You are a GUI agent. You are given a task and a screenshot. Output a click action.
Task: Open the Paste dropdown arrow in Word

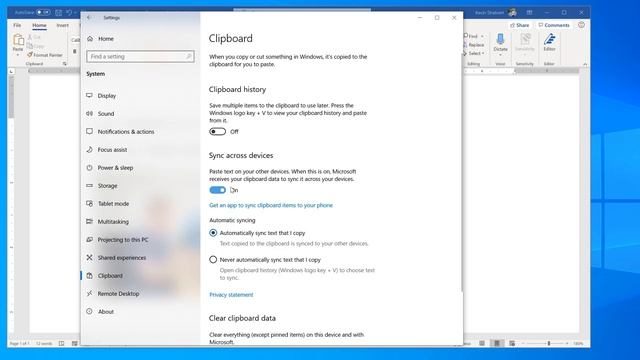click(18, 55)
